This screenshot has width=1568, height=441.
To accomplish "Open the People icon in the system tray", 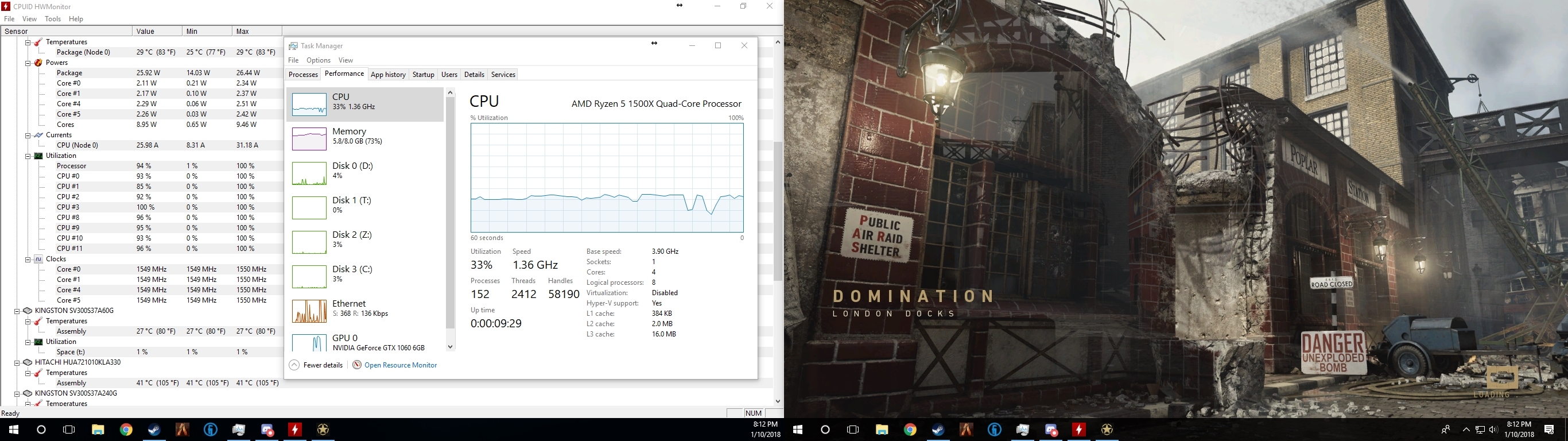I will 1446,430.
